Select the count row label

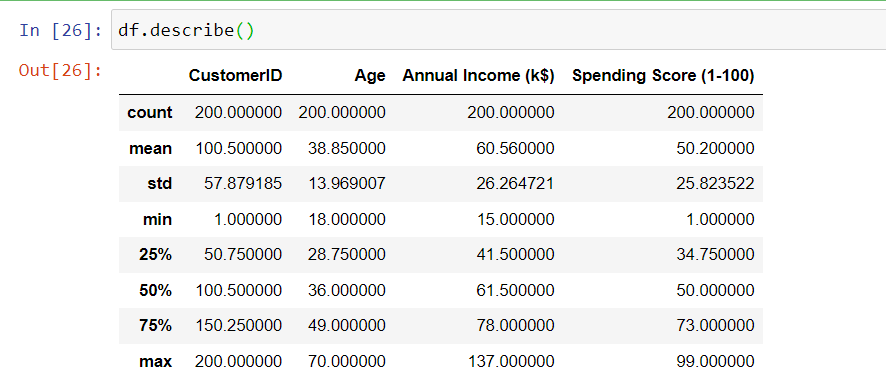coord(150,112)
